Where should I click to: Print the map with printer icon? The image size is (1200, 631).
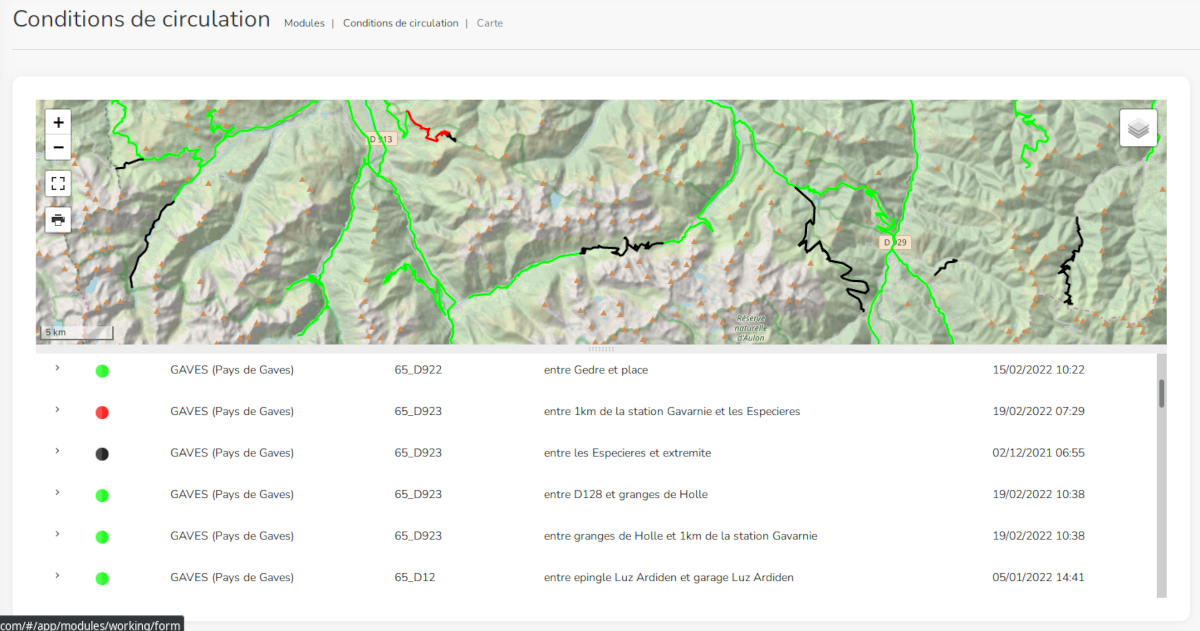click(59, 220)
